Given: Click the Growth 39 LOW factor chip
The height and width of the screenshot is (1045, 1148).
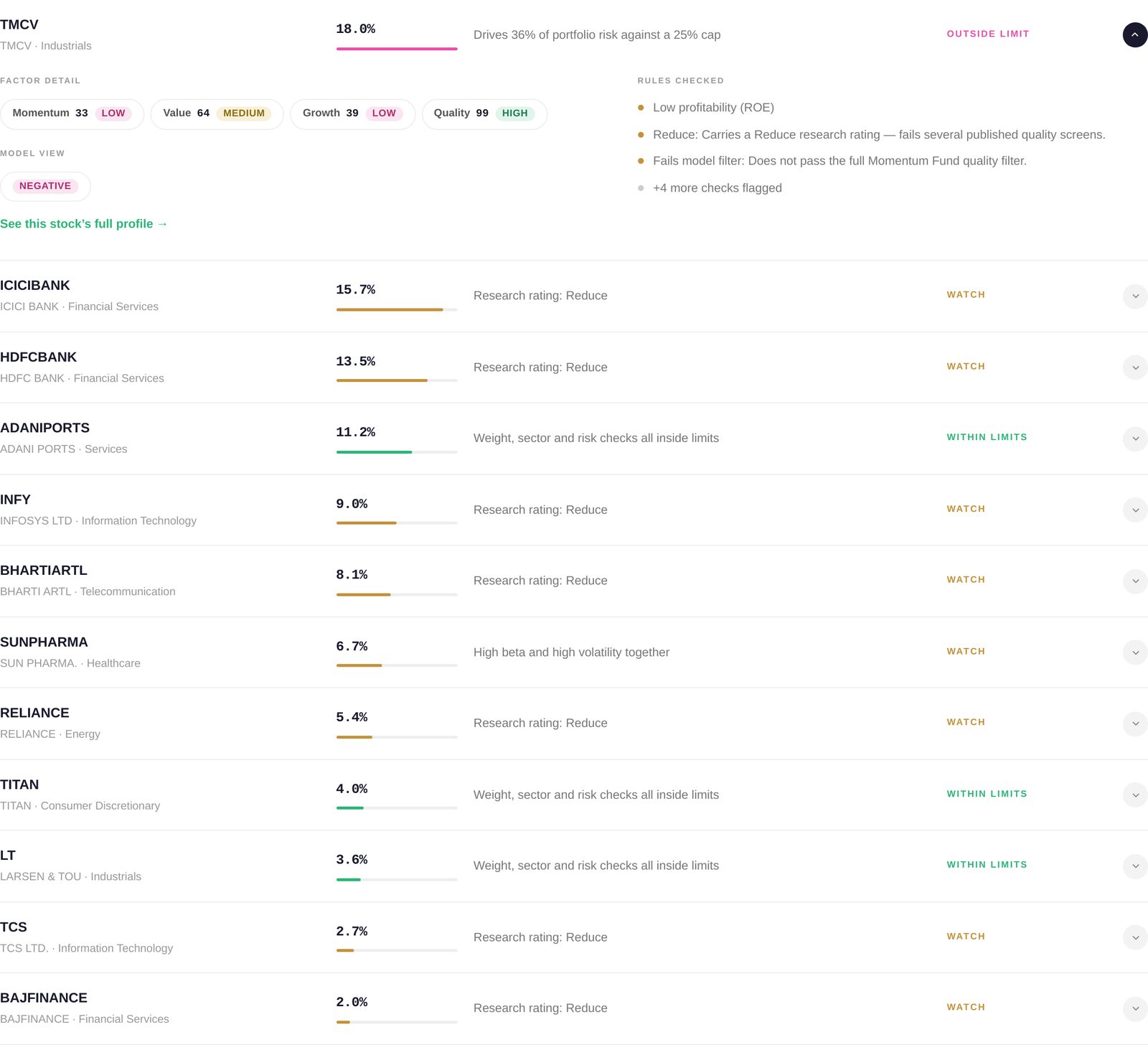Looking at the screenshot, I should coord(352,114).
